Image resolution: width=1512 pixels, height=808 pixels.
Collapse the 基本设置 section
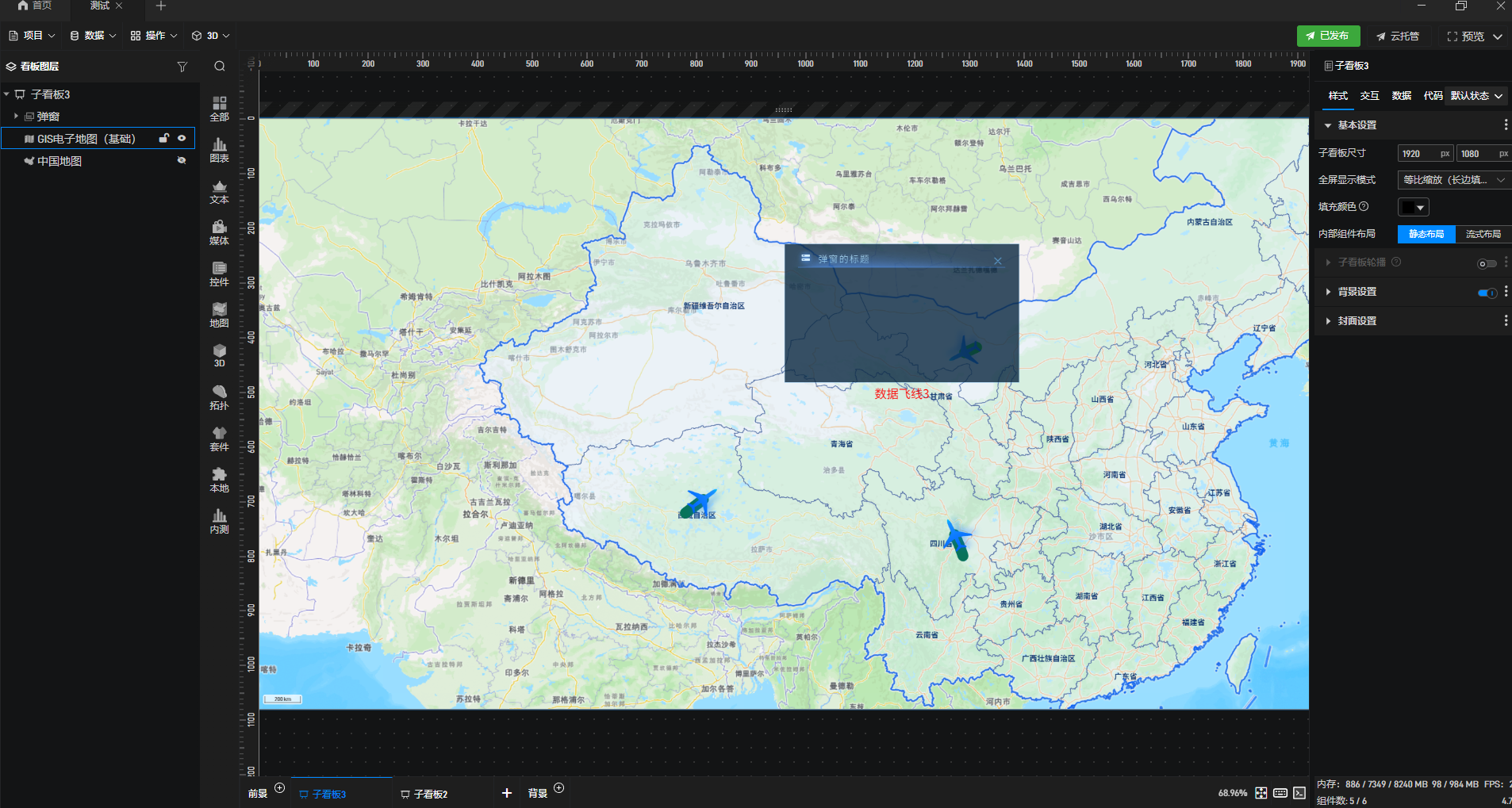1328,125
